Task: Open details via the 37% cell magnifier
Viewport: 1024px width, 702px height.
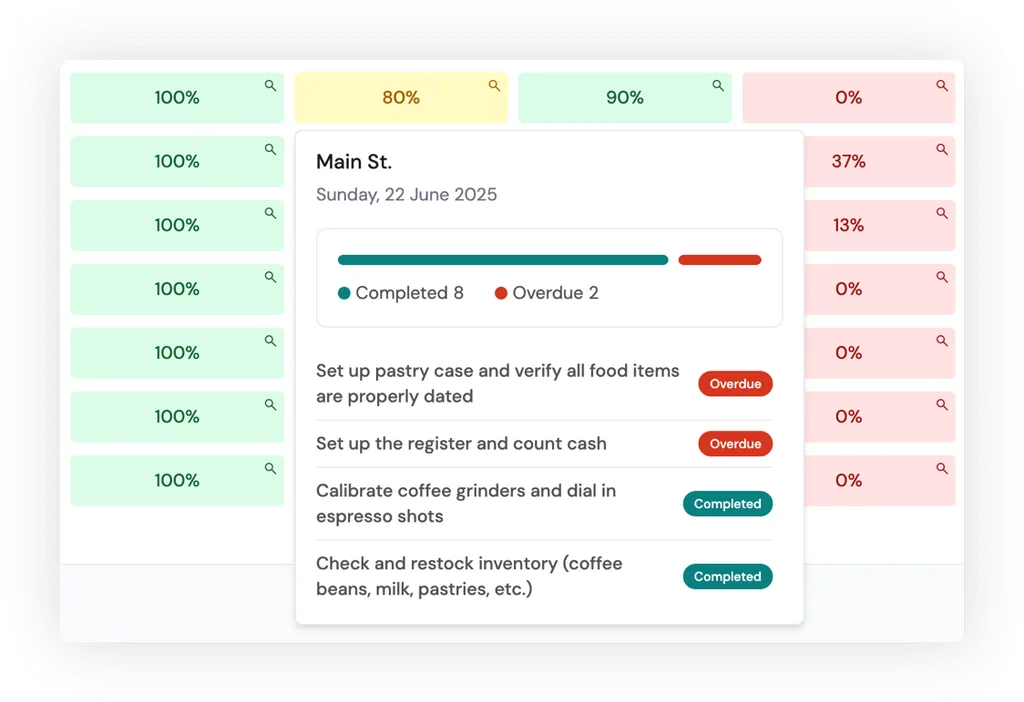Action: (x=942, y=150)
